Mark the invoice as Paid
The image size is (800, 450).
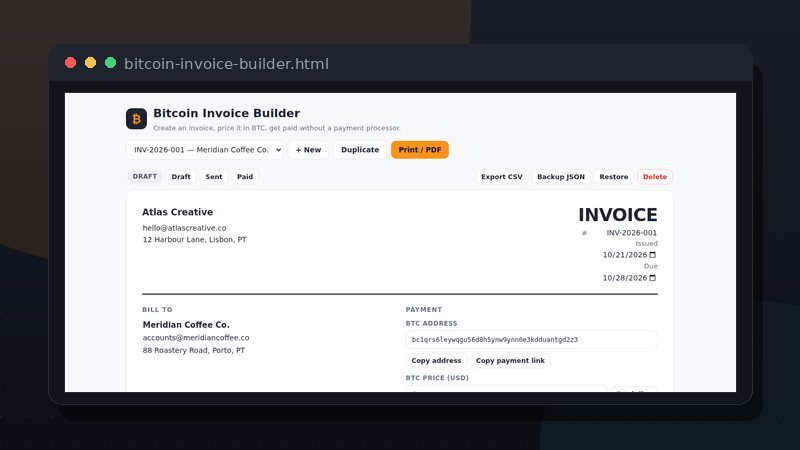245,177
